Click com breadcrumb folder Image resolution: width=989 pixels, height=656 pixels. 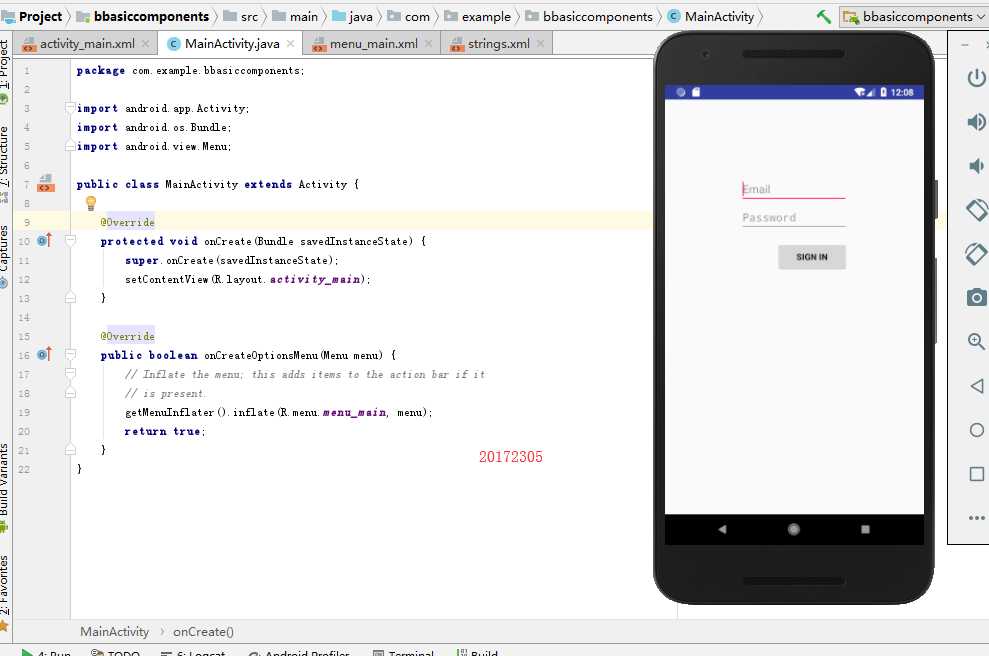409,16
